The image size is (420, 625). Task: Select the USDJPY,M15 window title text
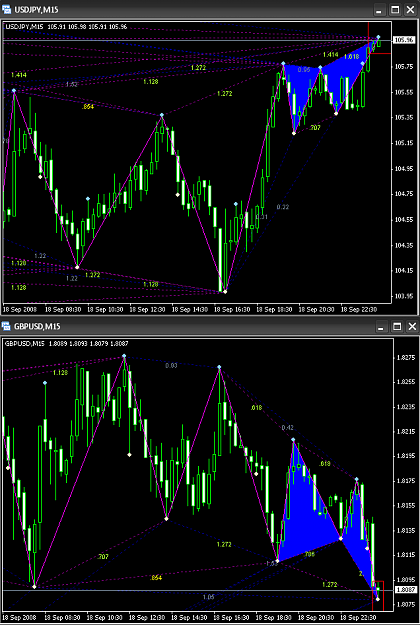(x=34, y=10)
